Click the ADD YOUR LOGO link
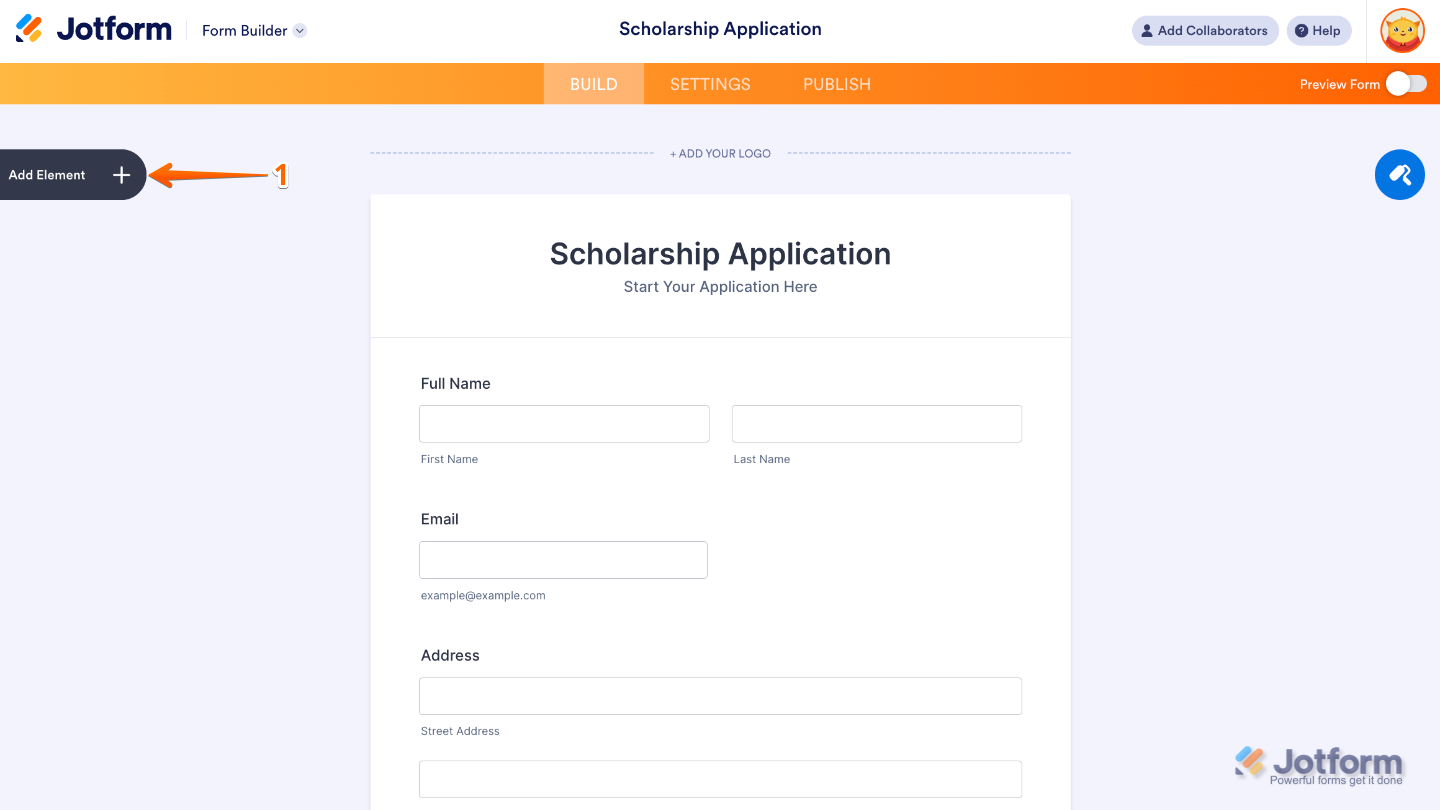 click(x=720, y=153)
